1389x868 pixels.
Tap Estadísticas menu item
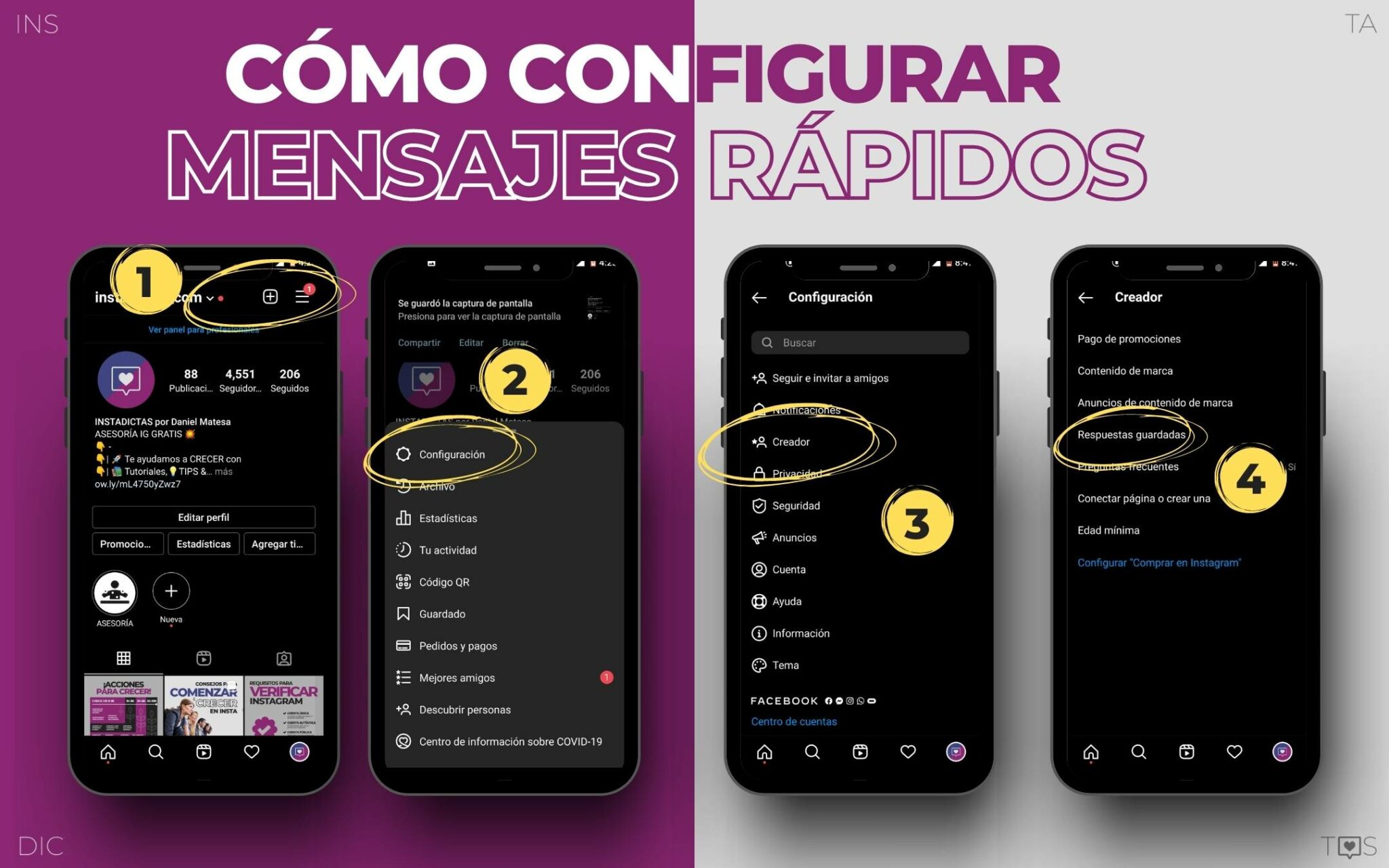[448, 518]
